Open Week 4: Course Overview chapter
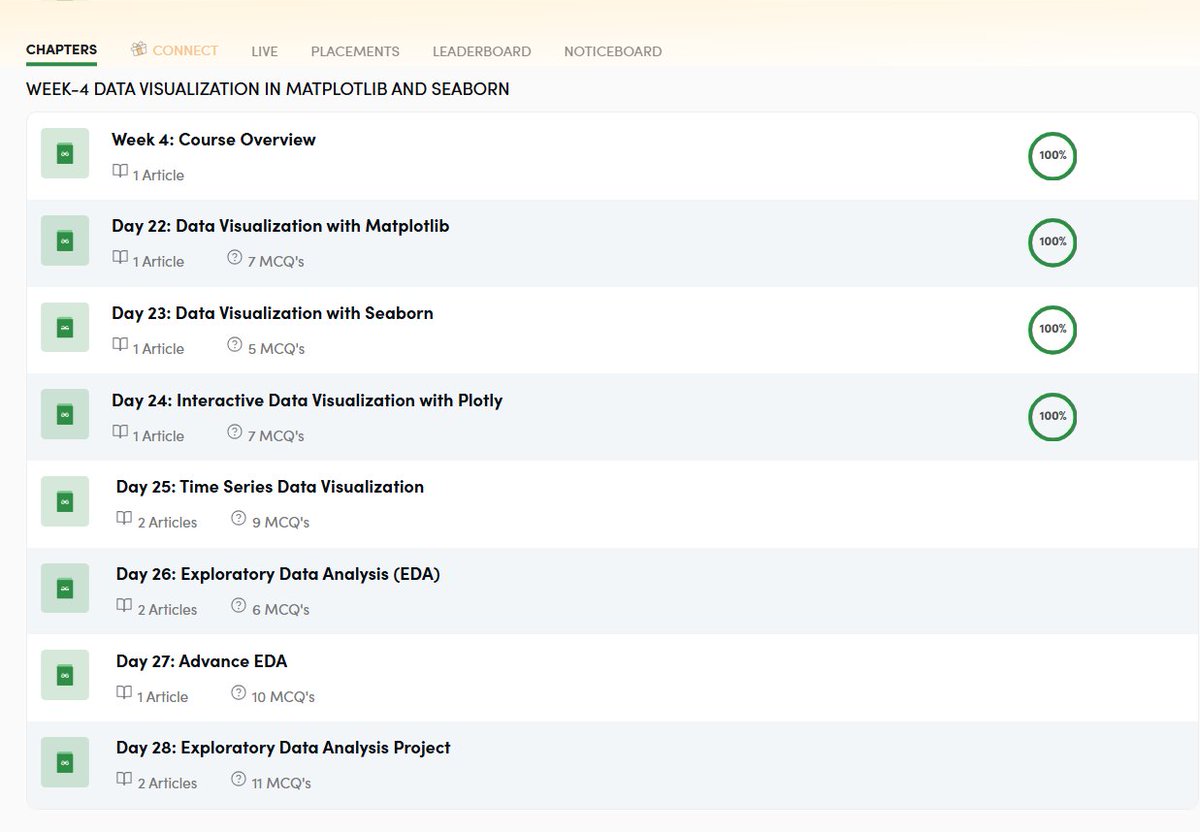 pyautogui.click(x=213, y=140)
